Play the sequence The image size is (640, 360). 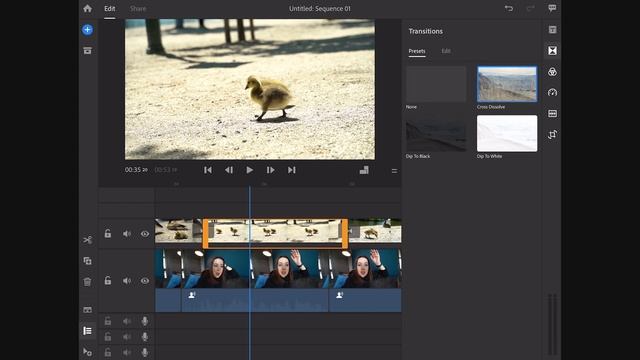[249, 170]
